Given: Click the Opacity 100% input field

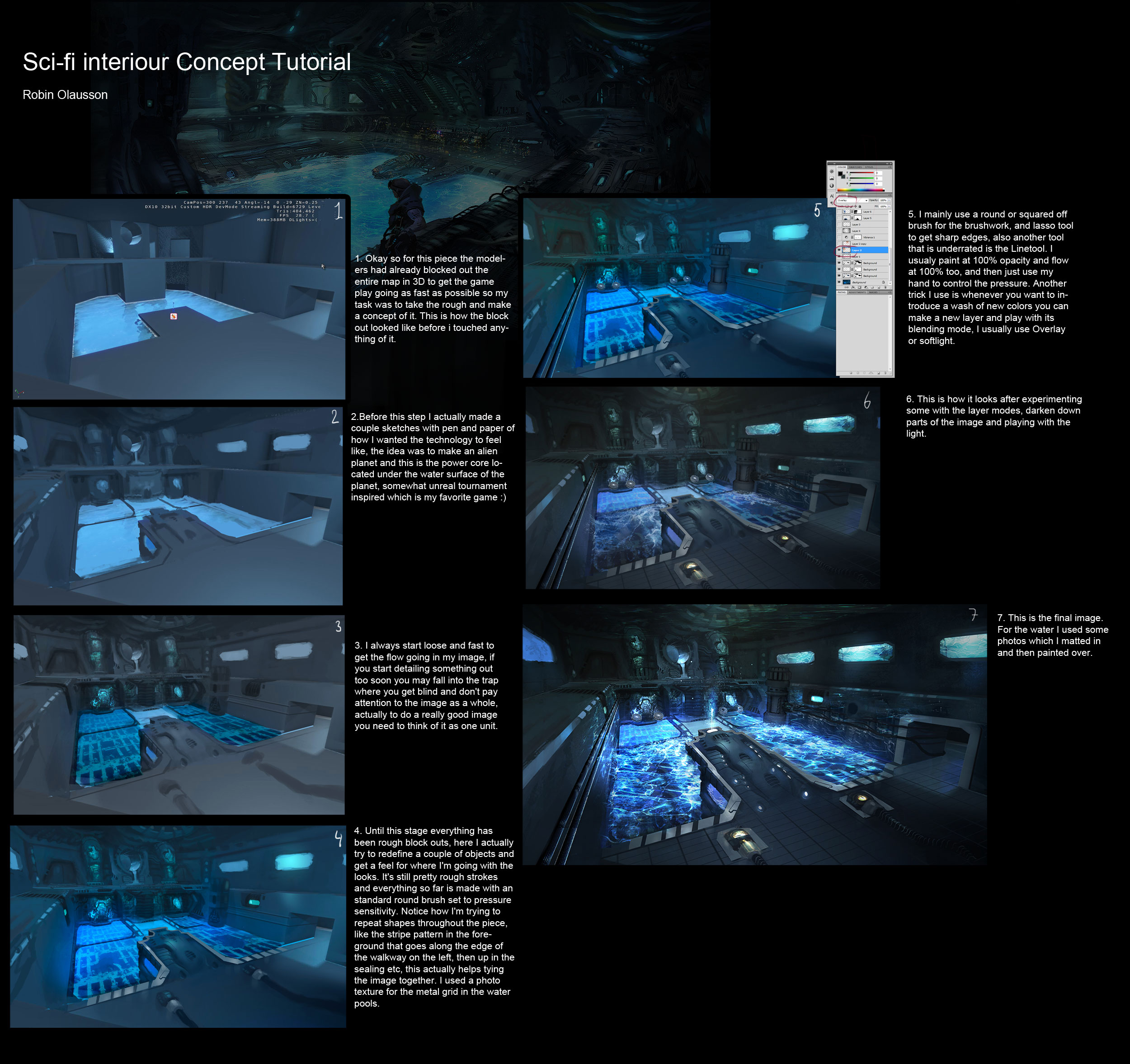Looking at the screenshot, I should pyautogui.click(x=883, y=201).
